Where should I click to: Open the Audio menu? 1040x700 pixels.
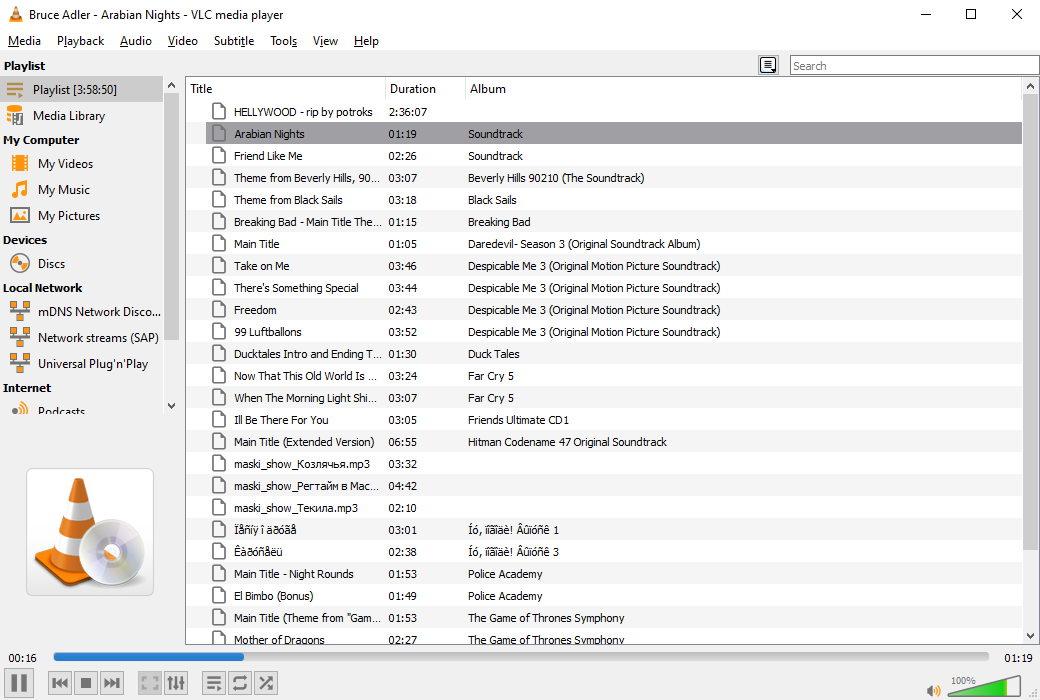point(135,40)
